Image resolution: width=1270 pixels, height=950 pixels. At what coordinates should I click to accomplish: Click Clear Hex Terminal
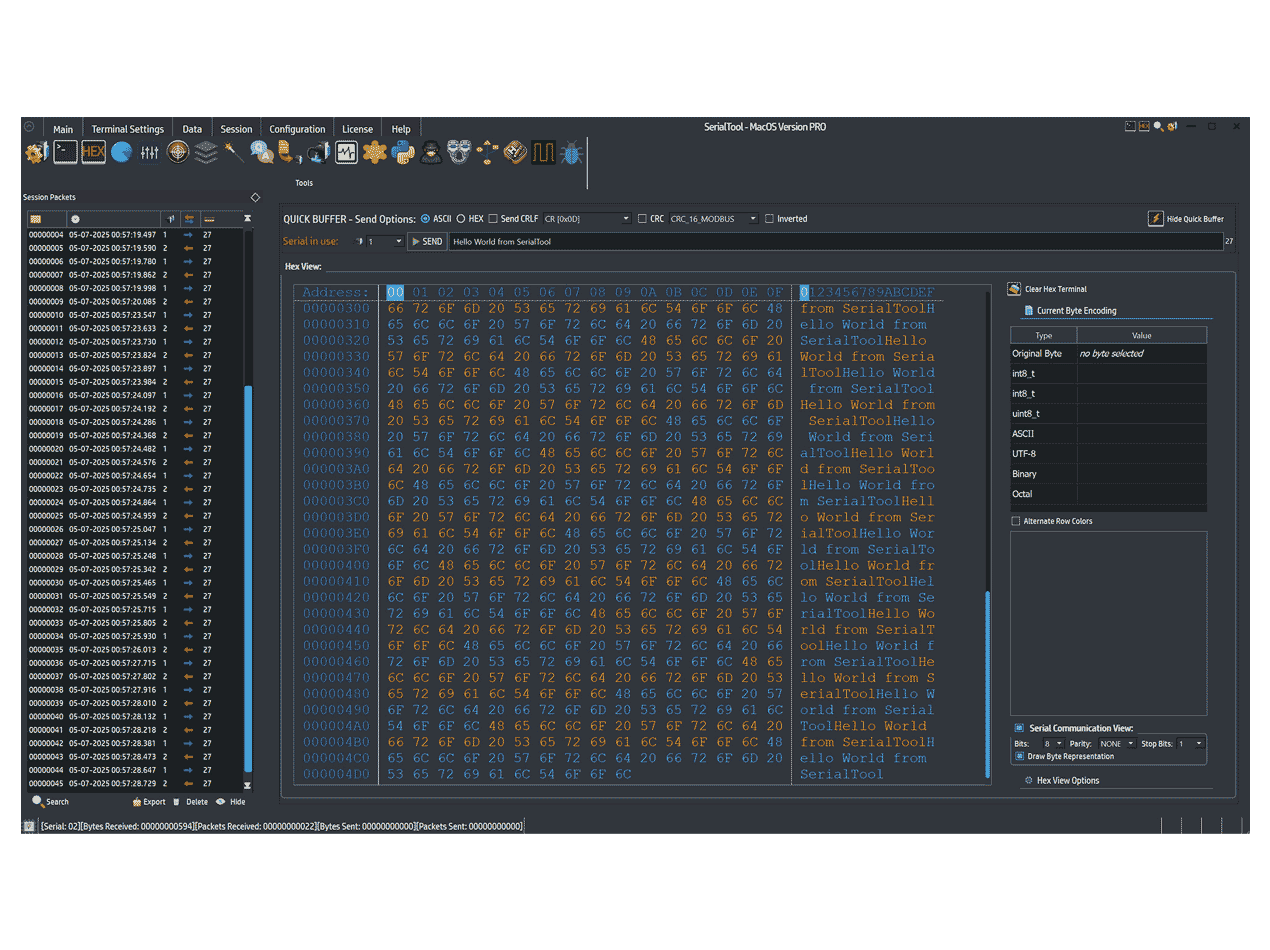1047,289
